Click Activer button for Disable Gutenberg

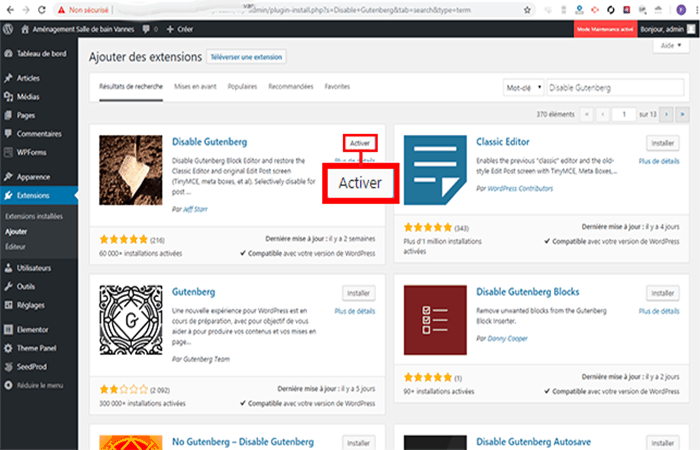click(x=360, y=143)
